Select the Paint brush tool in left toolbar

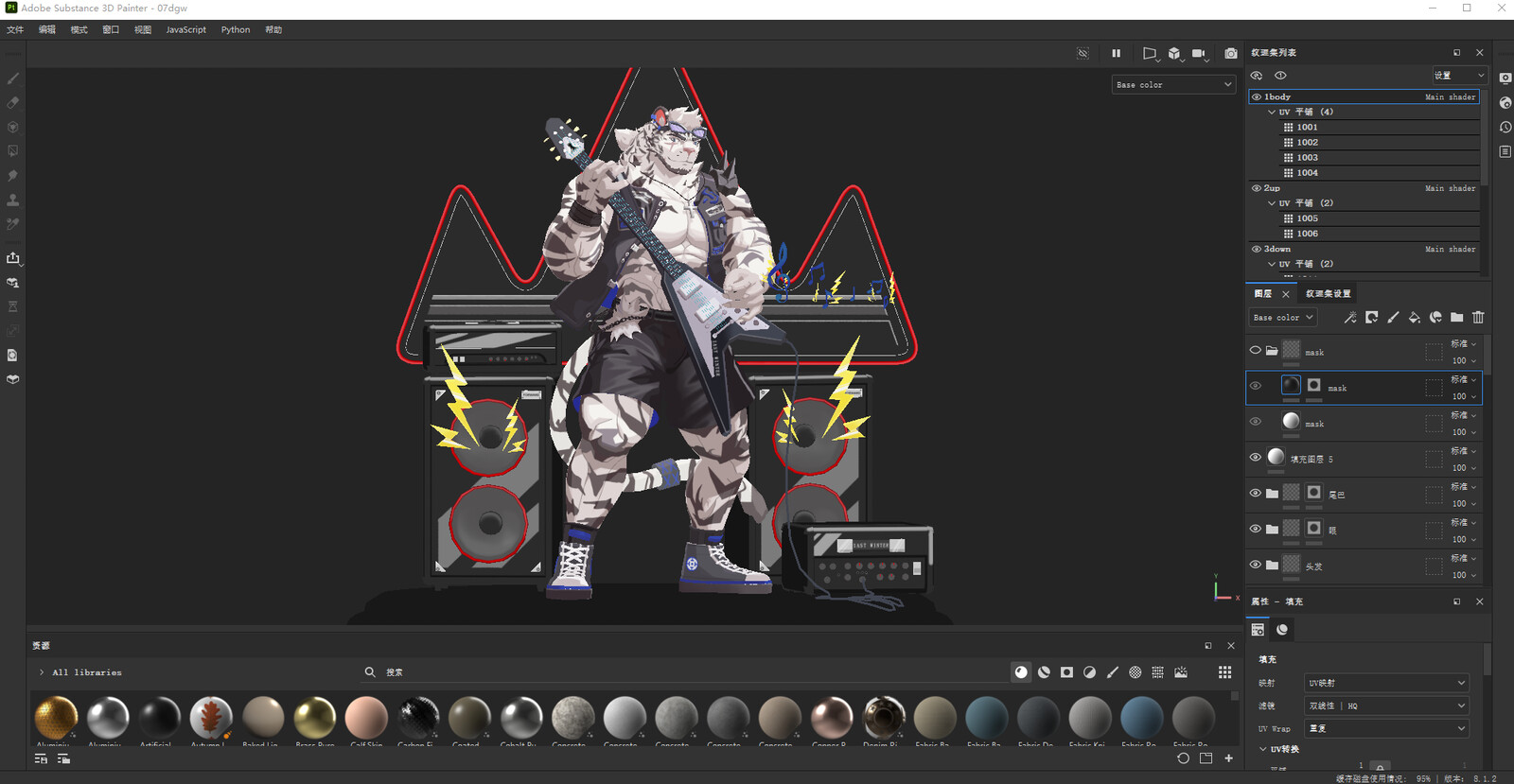(x=13, y=78)
